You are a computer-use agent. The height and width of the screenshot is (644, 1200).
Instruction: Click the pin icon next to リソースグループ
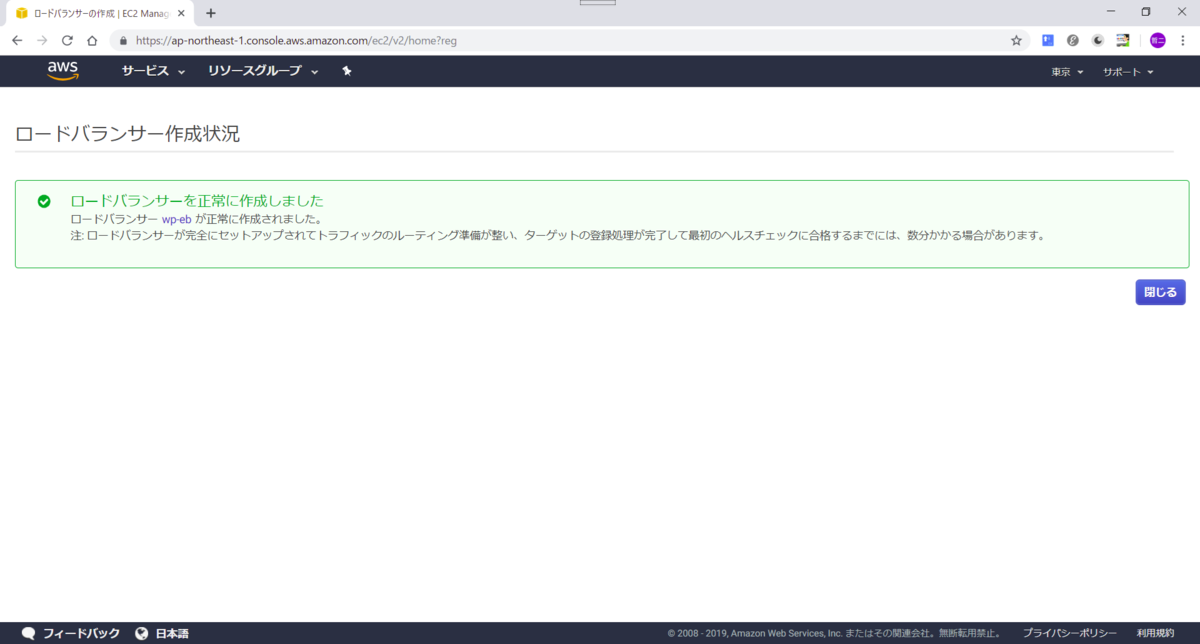tap(346, 71)
